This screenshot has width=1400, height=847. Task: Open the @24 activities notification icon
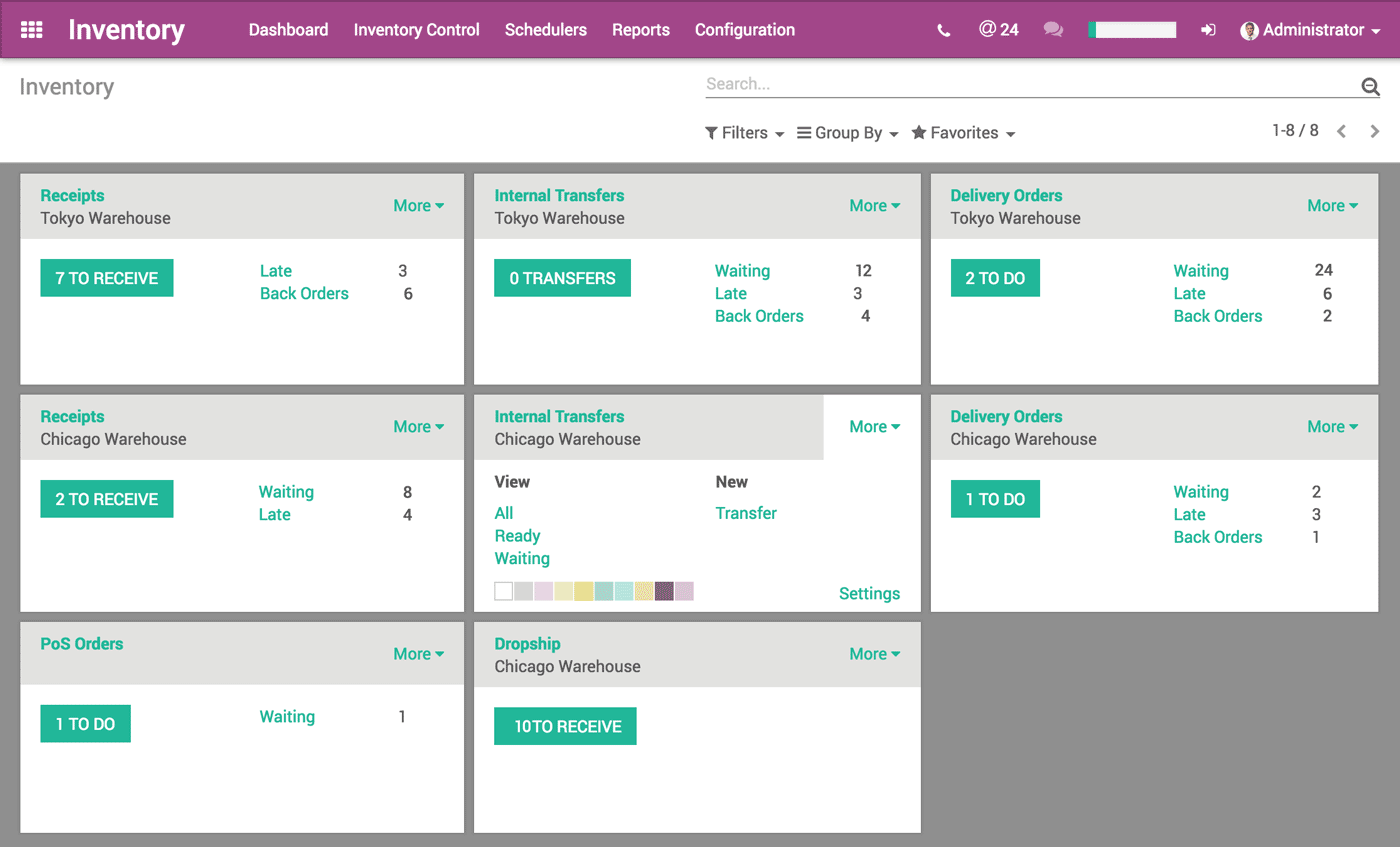pyautogui.click(x=998, y=30)
